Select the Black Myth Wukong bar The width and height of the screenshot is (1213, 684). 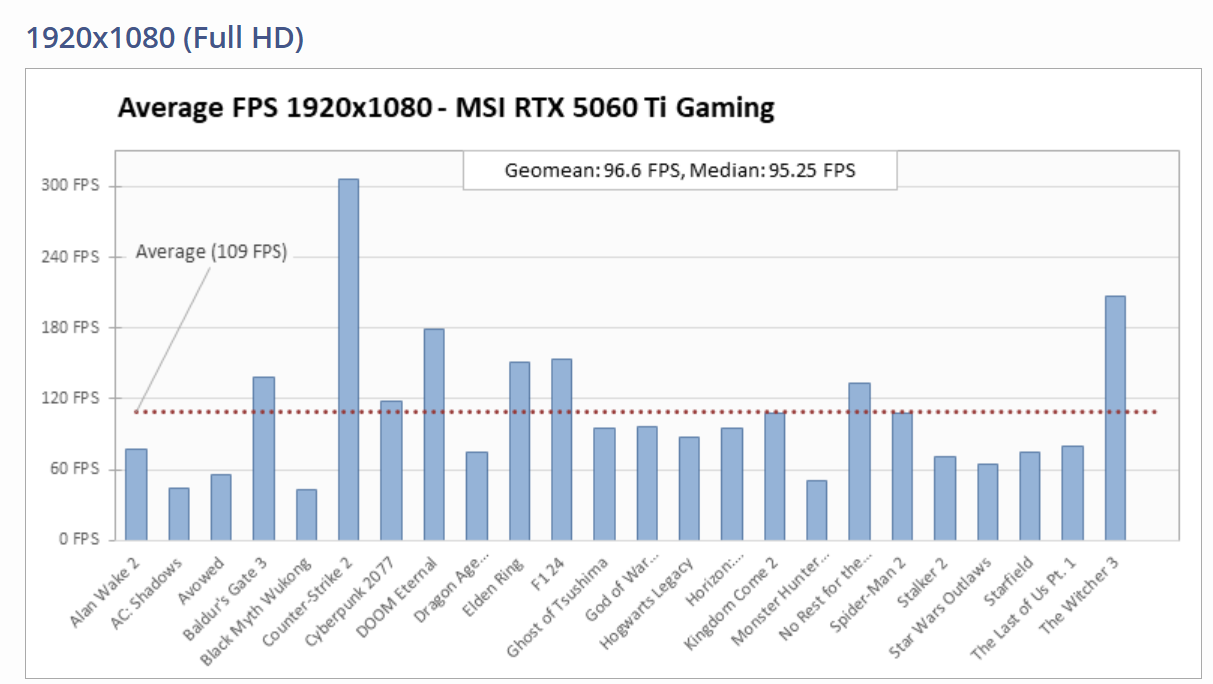(306, 515)
